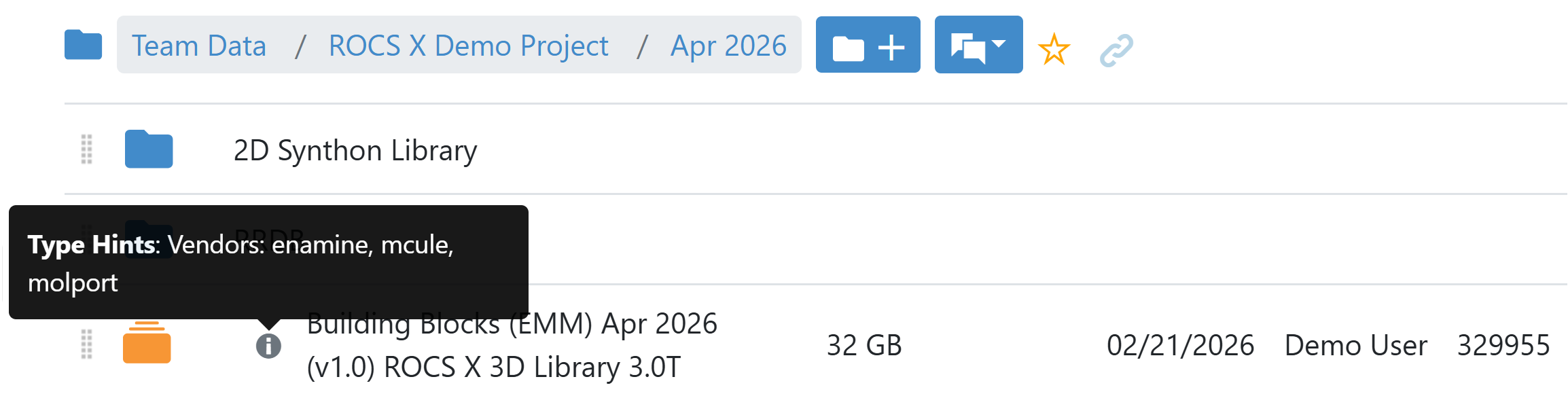Select the Apr 2026 breadcrumb
The image size is (1568, 394).
(x=728, y=46)
